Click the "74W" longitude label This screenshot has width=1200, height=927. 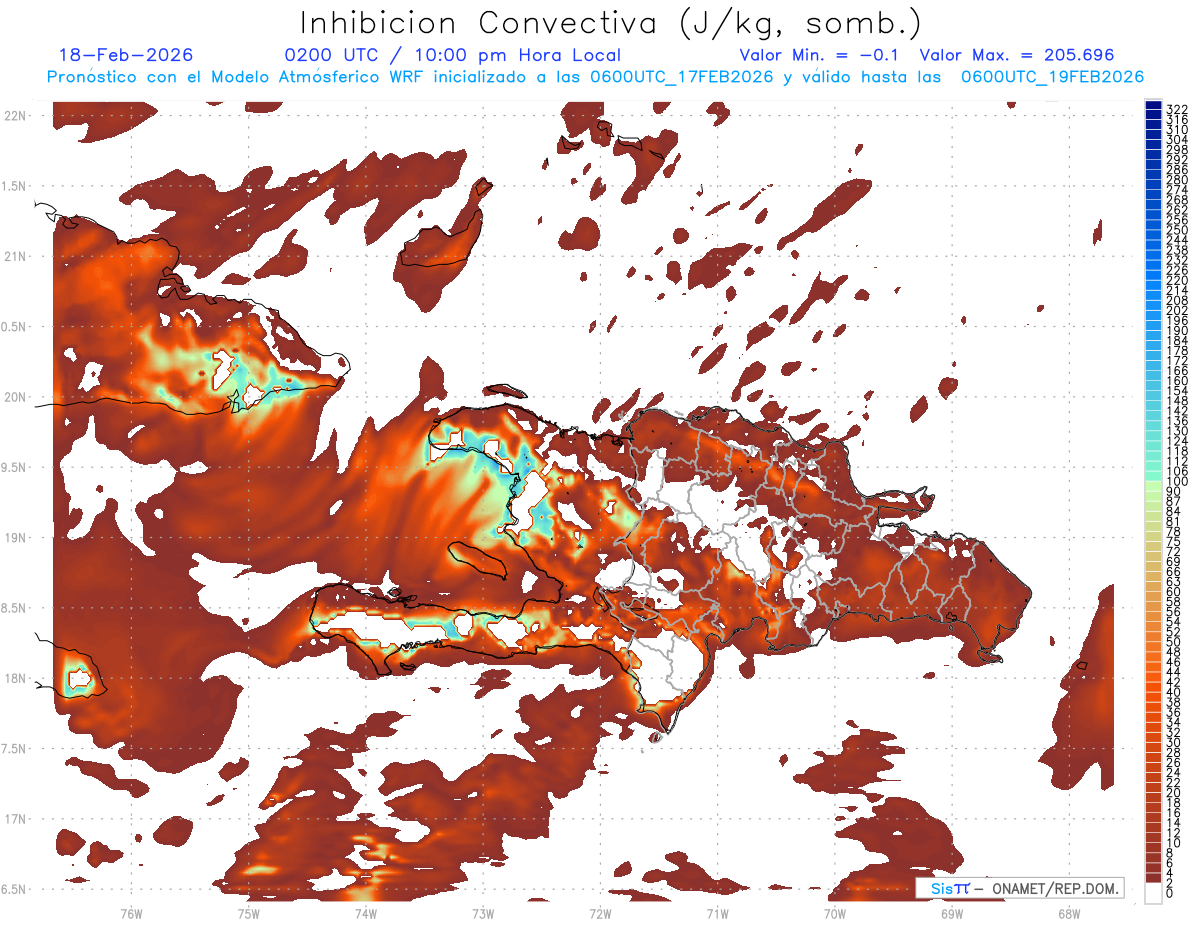(x=365, y=914)
